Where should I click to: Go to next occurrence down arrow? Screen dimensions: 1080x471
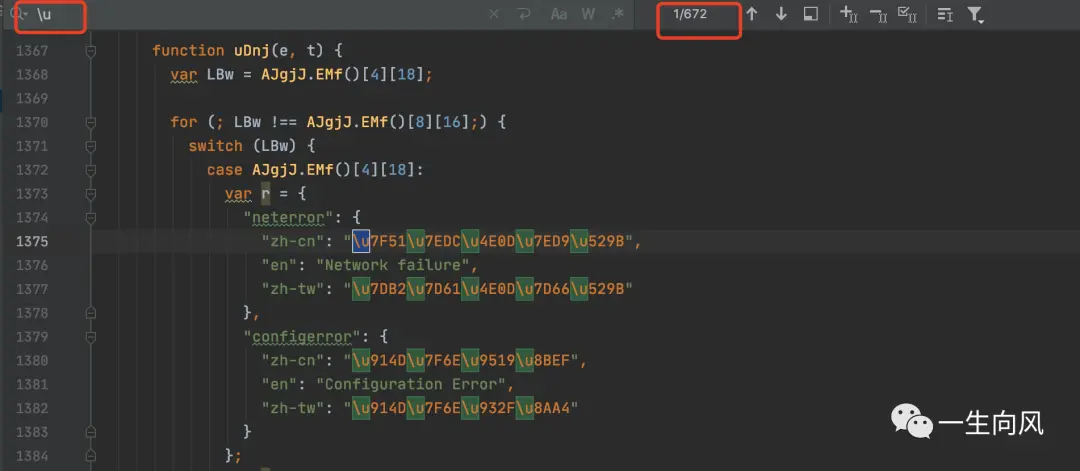pos(781,14)
